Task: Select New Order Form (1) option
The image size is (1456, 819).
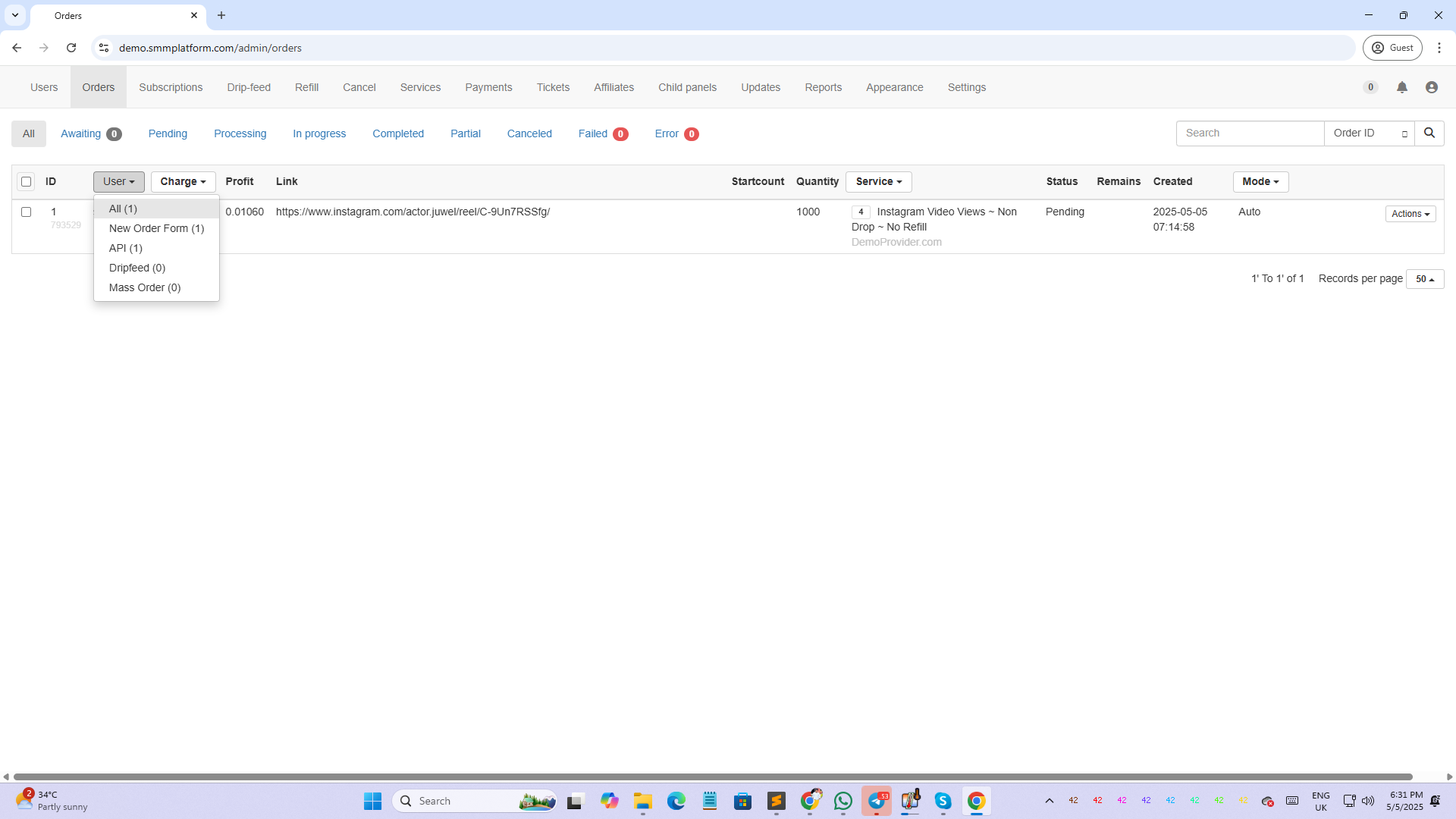Action: [156, 228]
